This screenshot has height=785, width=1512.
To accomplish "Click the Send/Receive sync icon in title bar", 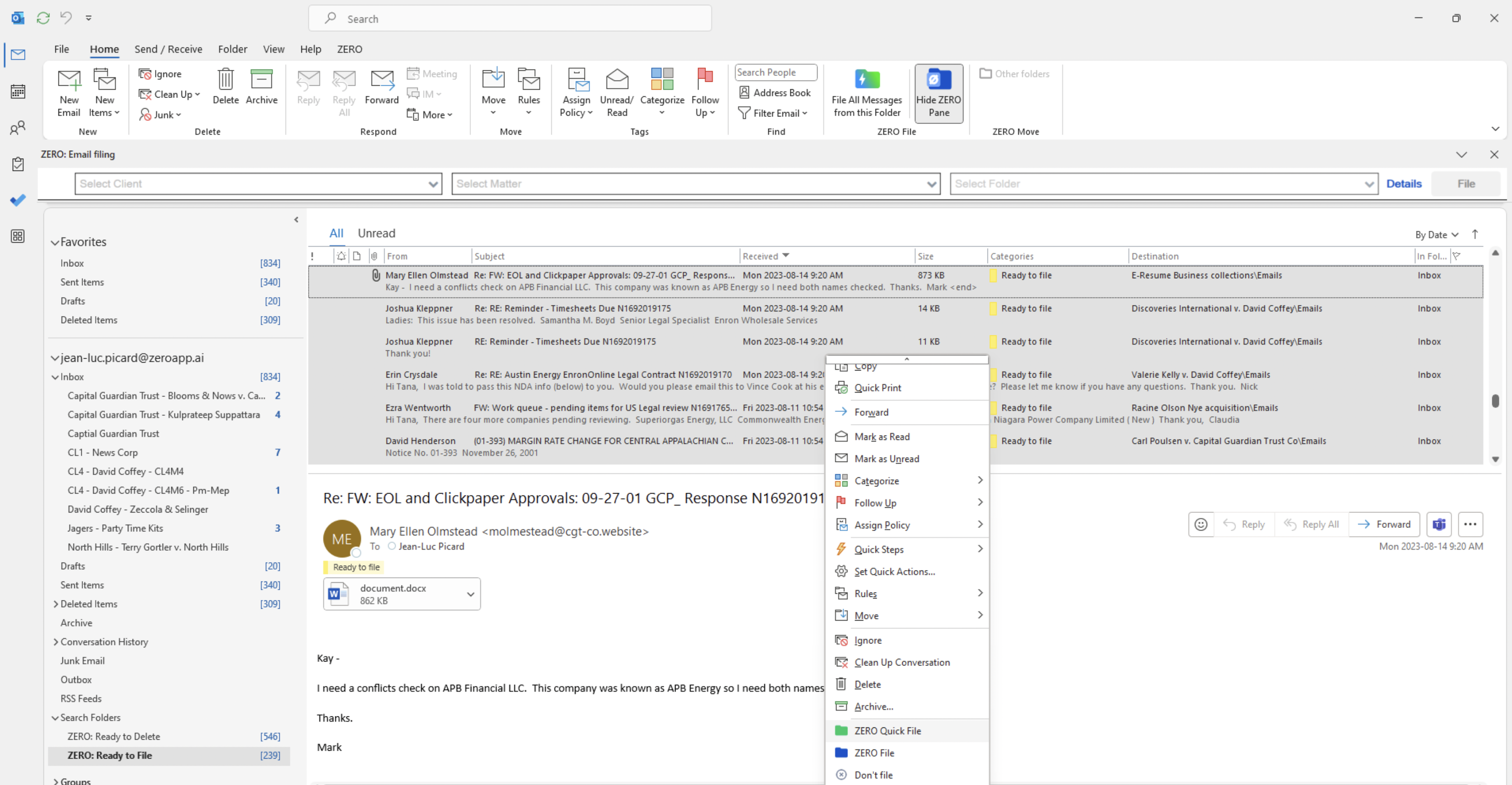I will point(43,18).
